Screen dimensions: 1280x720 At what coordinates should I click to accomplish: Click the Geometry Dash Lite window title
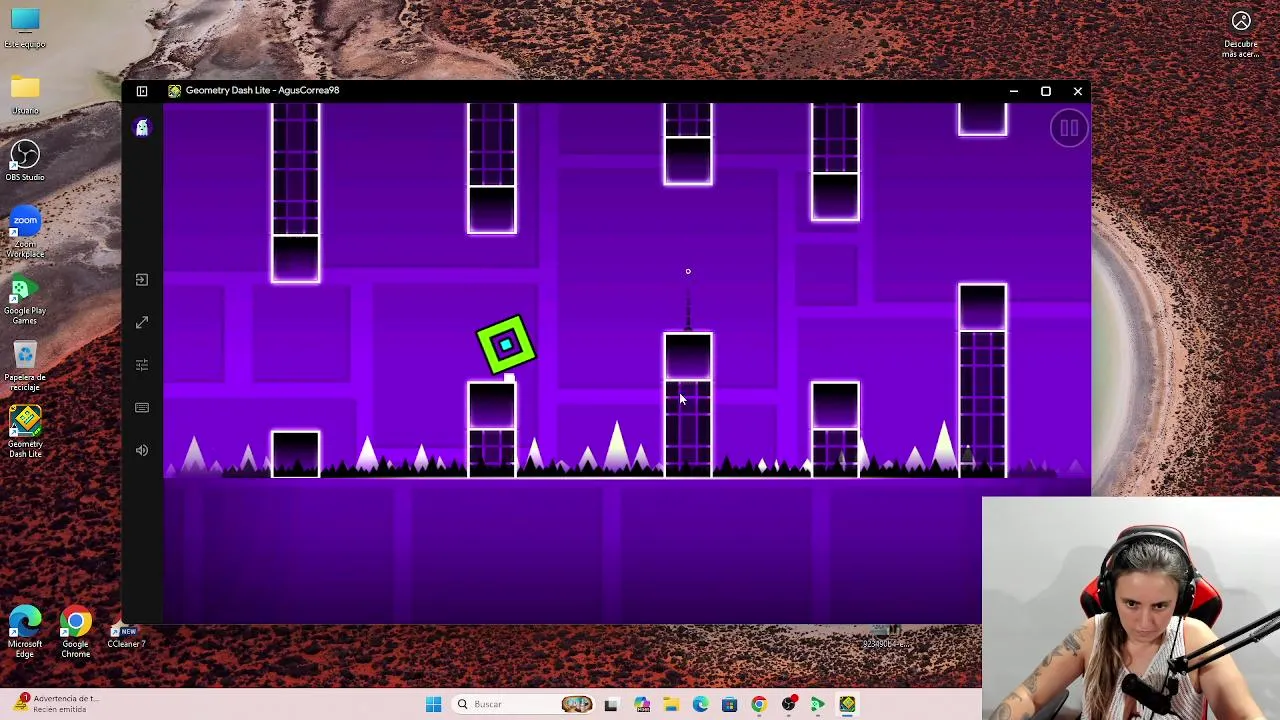(x=262, y=90)
